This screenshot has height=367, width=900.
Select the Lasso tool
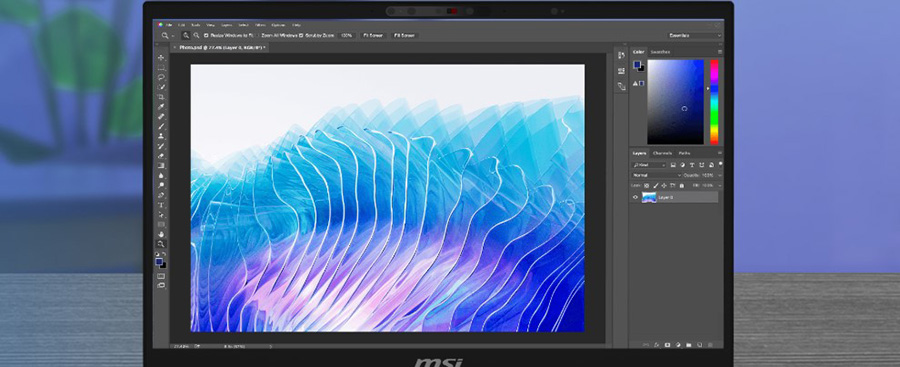(161, 78)
